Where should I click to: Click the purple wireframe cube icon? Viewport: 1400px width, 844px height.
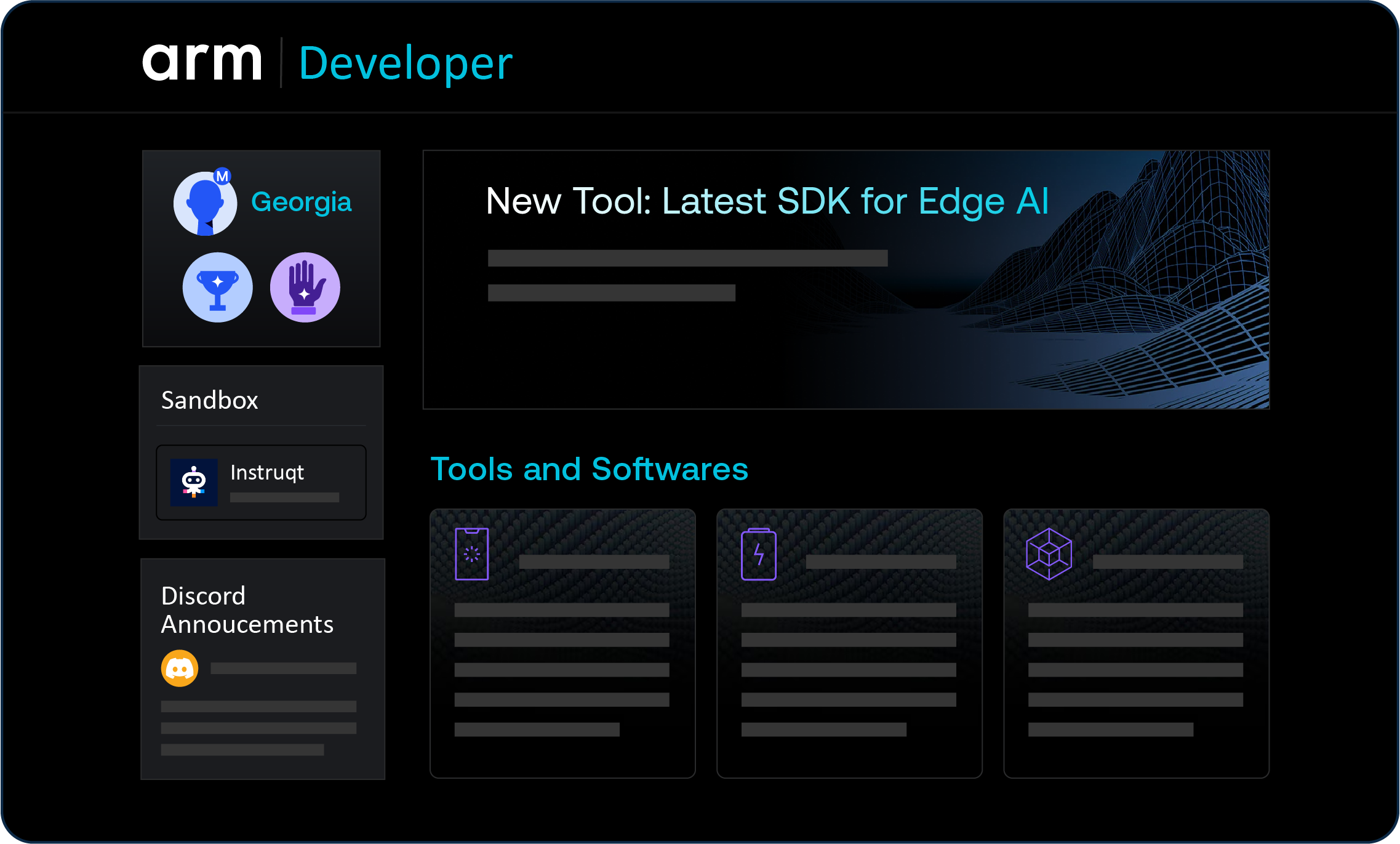click(1049, 554)
